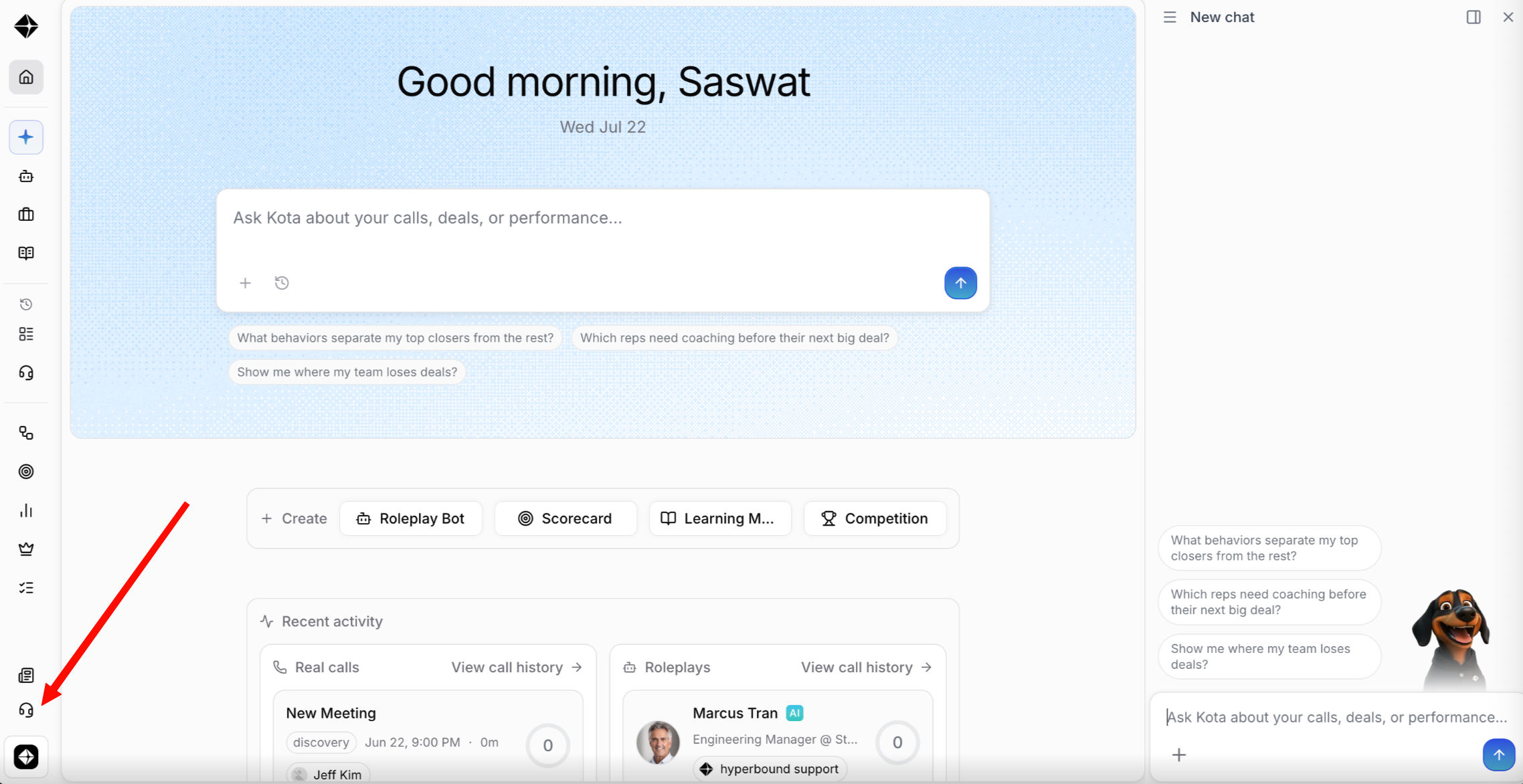Open the crown competition icon in sidebar
The height and width of the screenshot is (784, 1523).
pyautogui.click(x=26, y=549)
